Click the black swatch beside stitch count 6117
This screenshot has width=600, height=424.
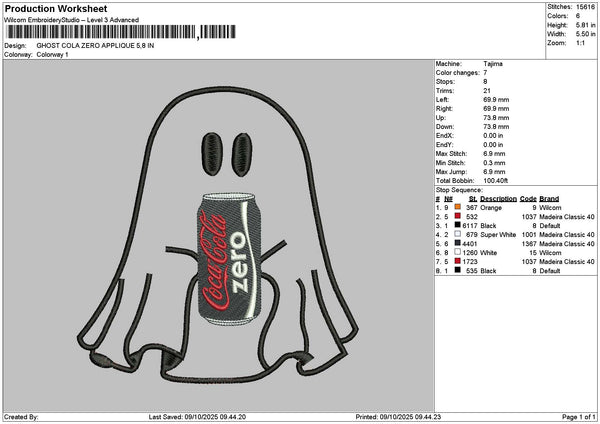[x=457, y=225]
